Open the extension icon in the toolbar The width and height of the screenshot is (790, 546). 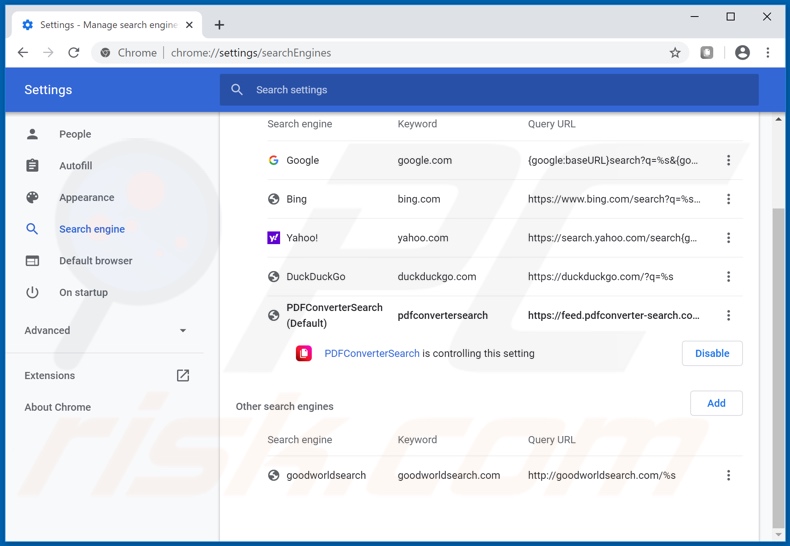pyautogui.click(x=706, y=52)
